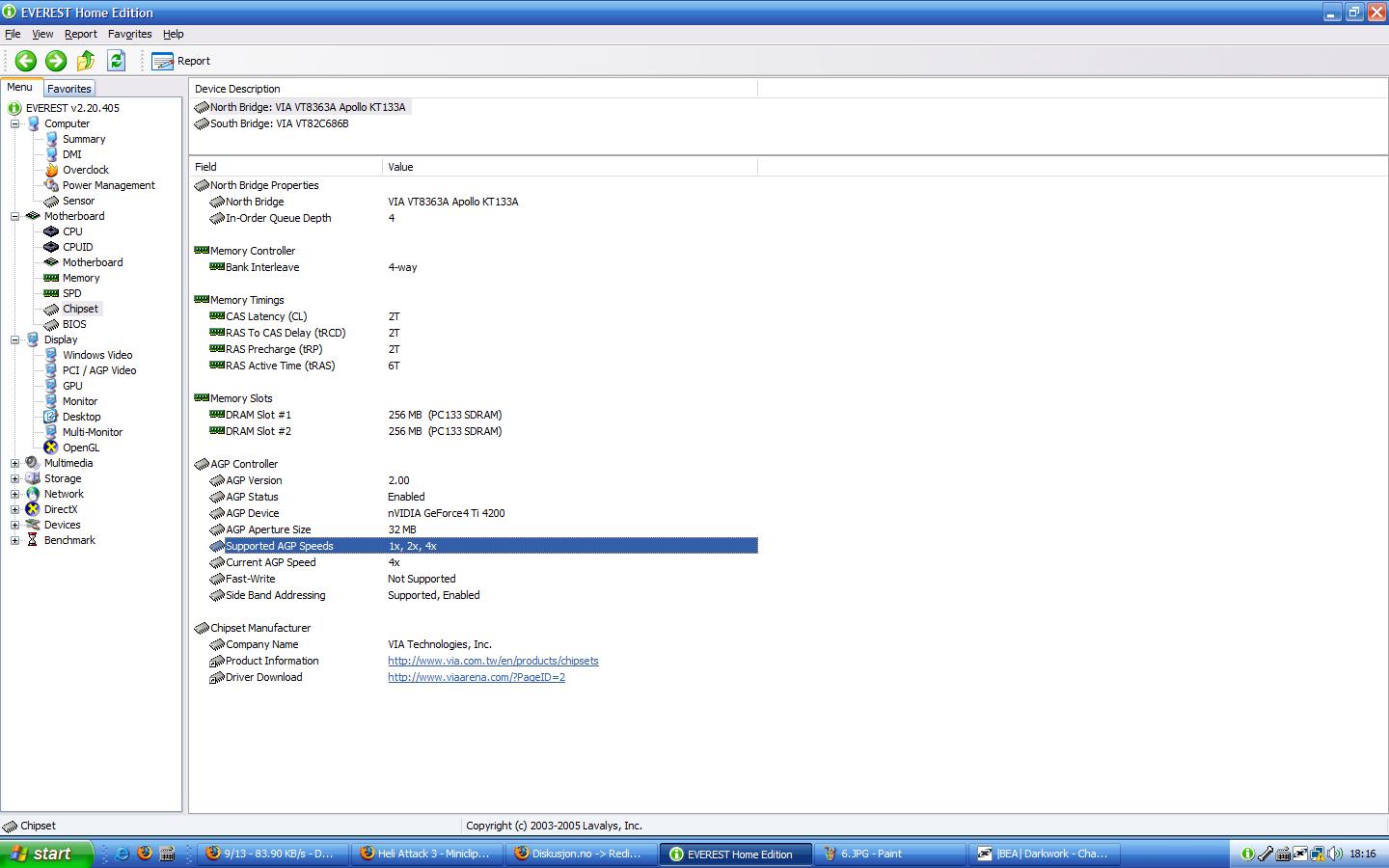
Task: Open the View menu
Action: 42,34
